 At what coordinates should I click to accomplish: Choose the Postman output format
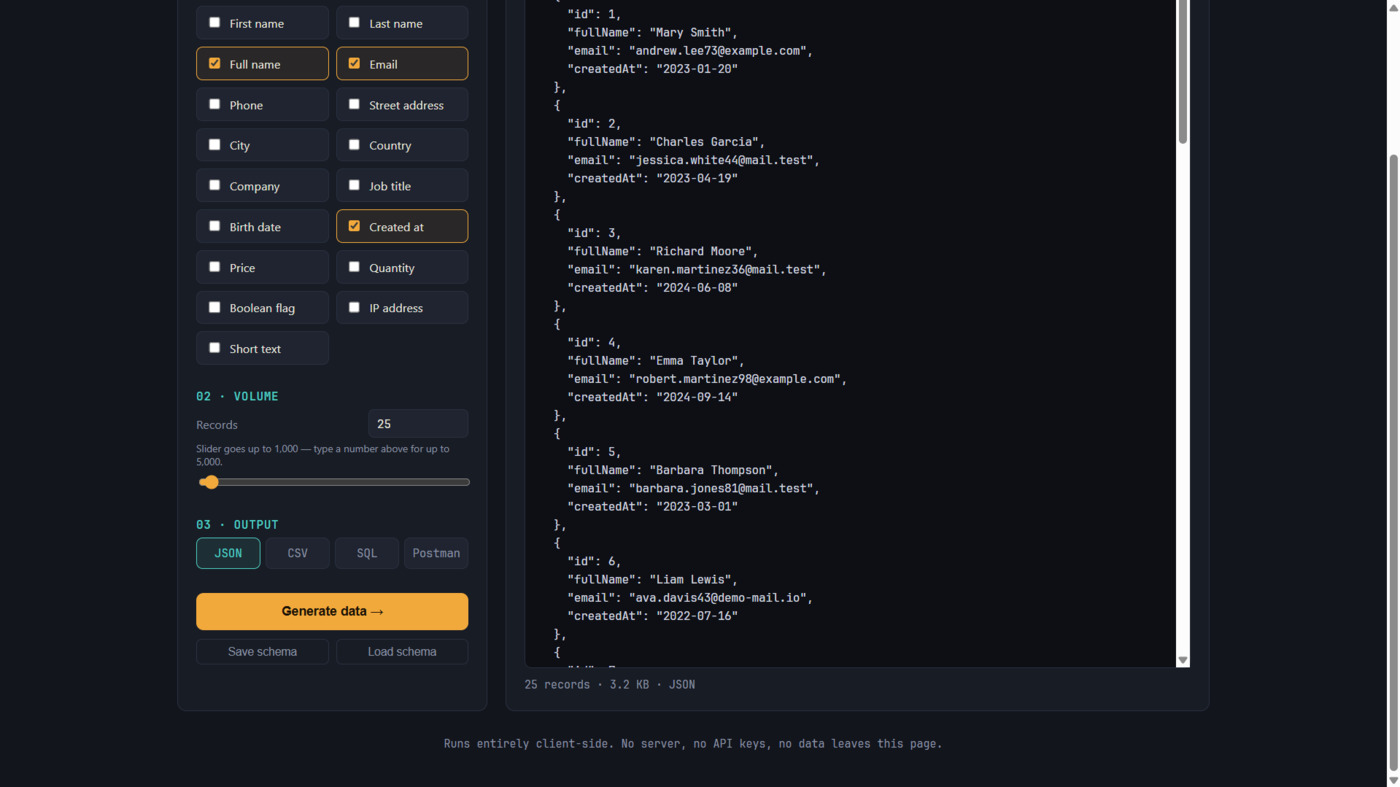pyautogui.click(x=436, y=553)
